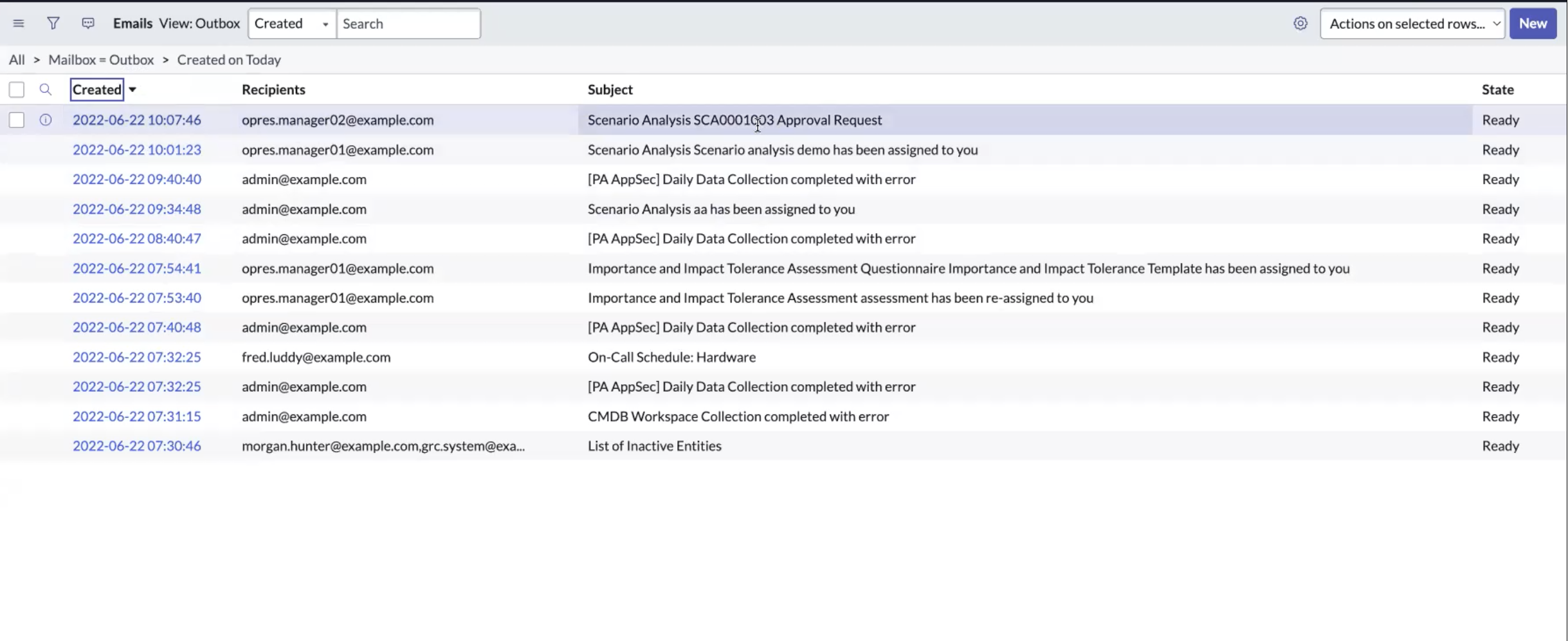Sort by Recipients column header

273,89
